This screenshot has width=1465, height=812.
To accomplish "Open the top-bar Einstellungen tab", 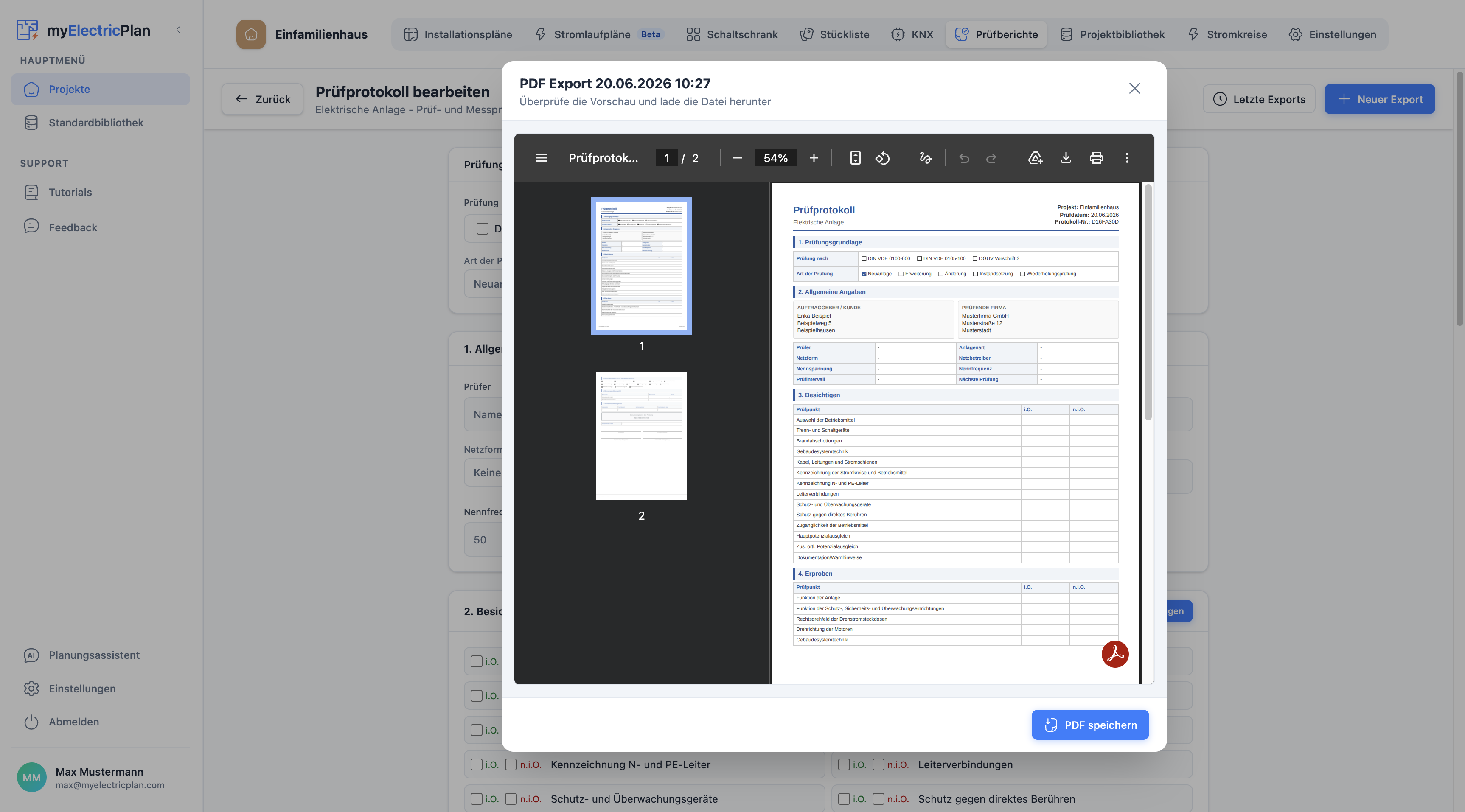I will click(1333, 34).
